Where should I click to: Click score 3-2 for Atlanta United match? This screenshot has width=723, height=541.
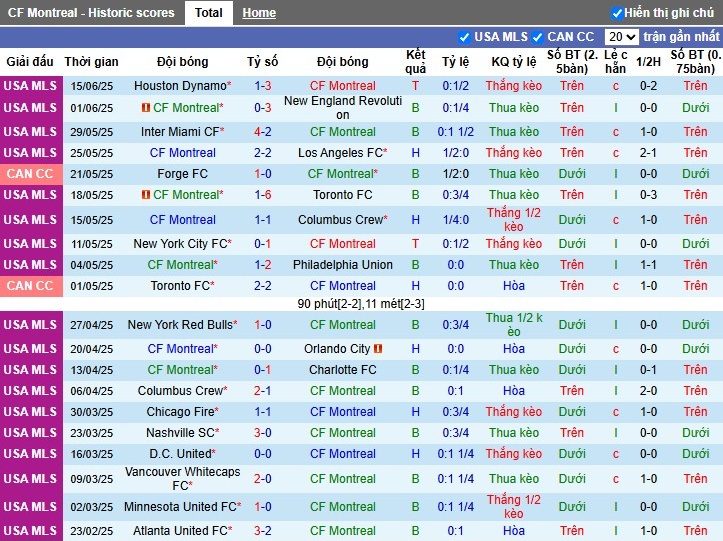(x=263, y=531)
